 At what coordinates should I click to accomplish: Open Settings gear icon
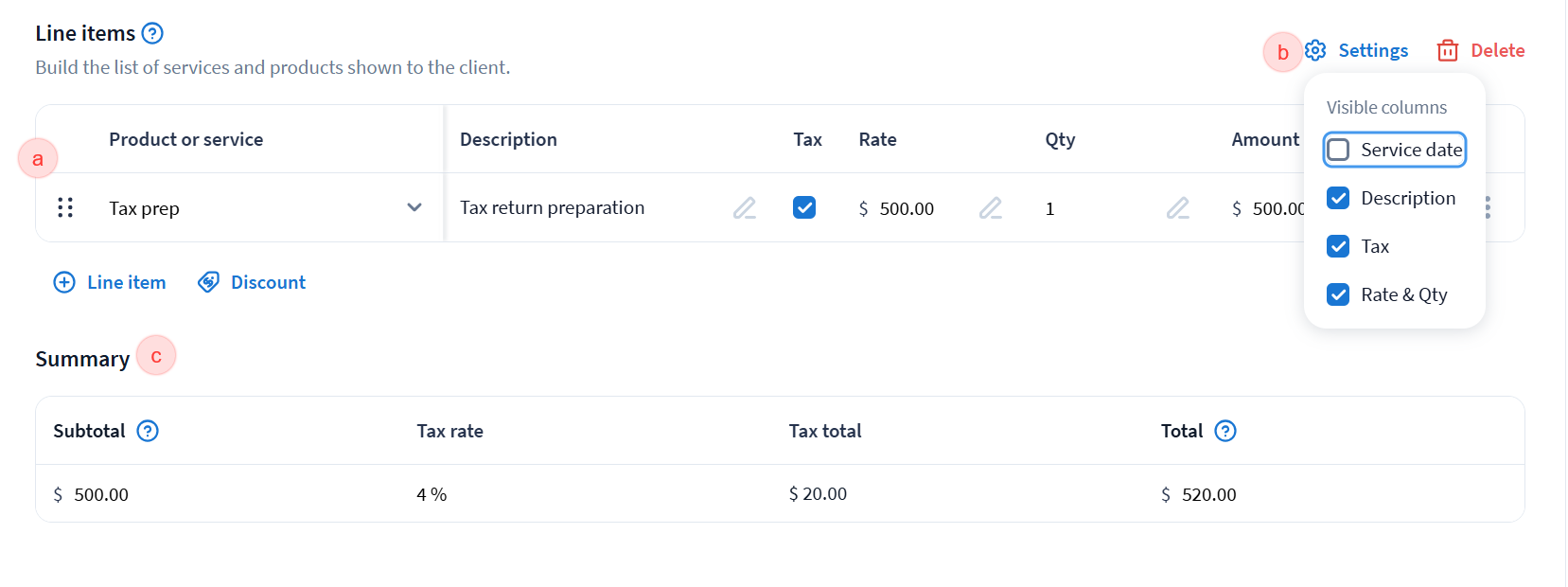pos(1315,50)
